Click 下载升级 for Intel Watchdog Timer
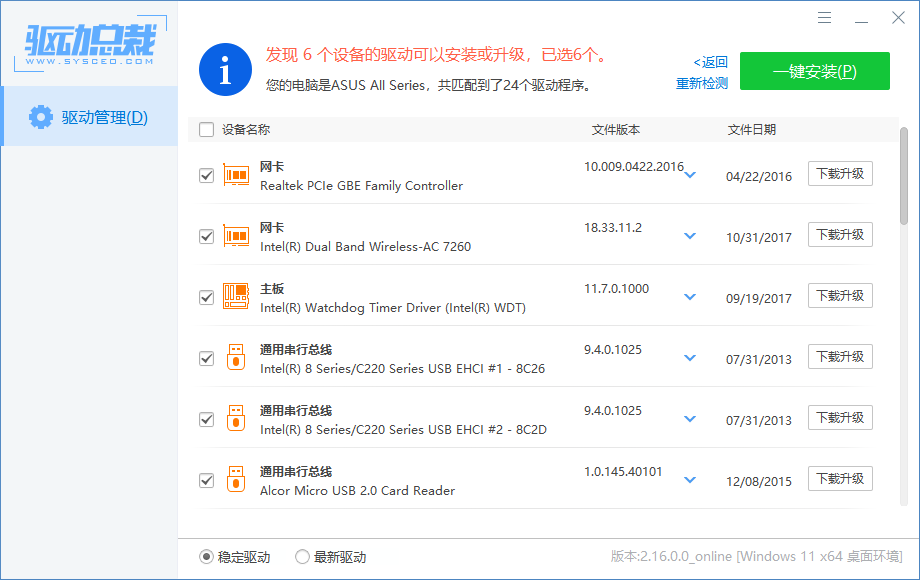920x580 pixels. pyautogui.click(x=840, y=296)
